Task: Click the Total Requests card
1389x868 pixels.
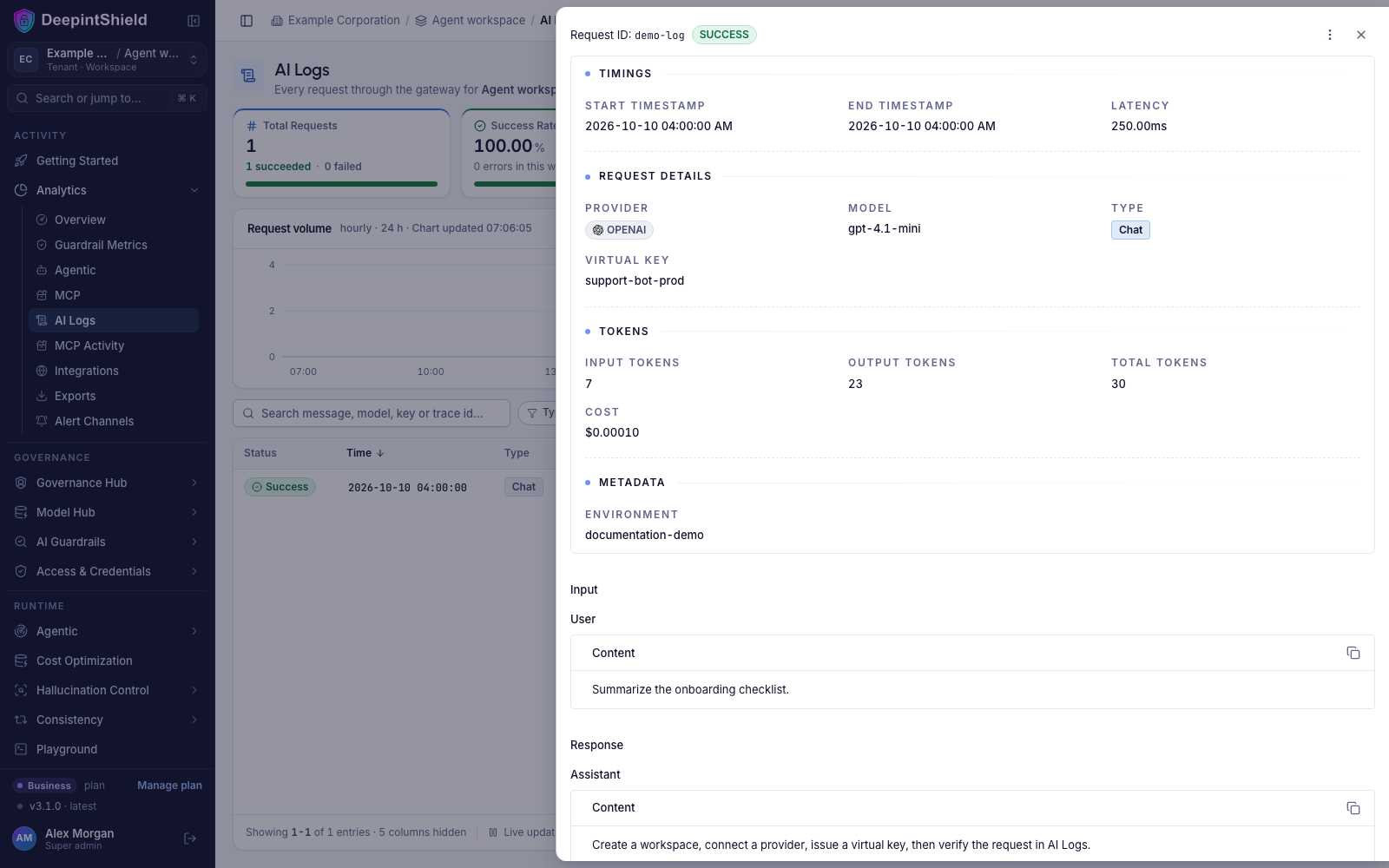Action: point(341,154)
